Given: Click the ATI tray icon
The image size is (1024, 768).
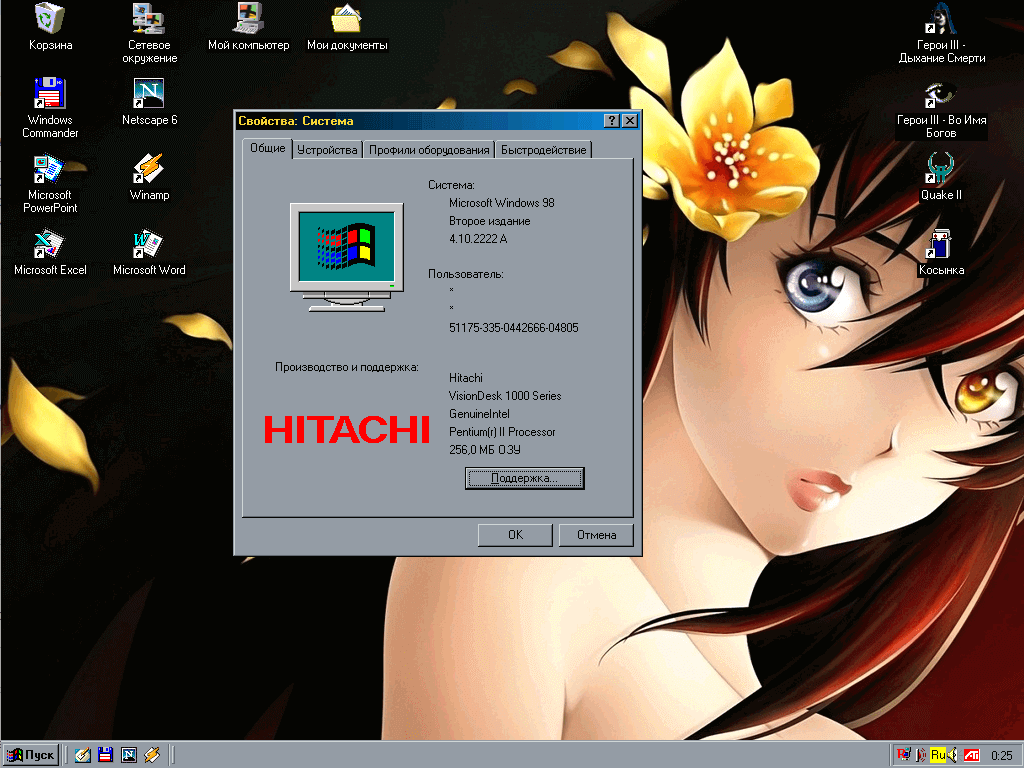Looking at the screenshot, I should 971,754.
